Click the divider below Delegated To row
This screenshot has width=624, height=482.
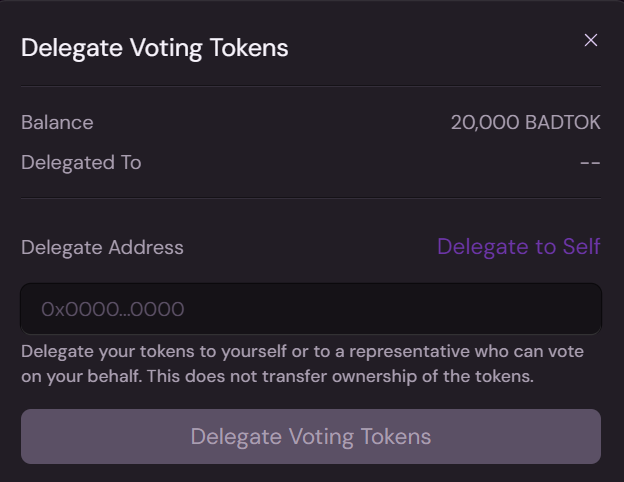click(x=310, y=198)
